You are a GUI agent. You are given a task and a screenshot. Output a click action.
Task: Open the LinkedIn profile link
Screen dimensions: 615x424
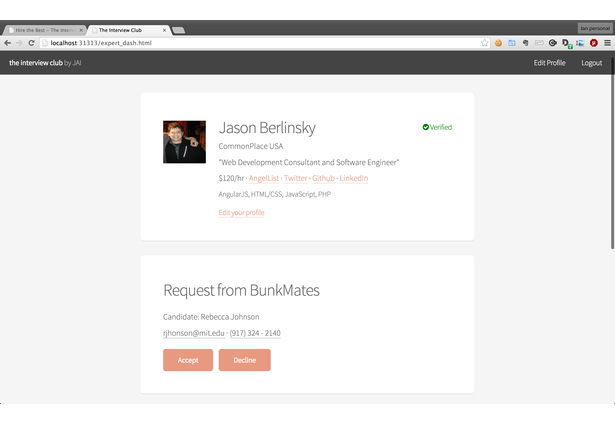click(354, 178)
